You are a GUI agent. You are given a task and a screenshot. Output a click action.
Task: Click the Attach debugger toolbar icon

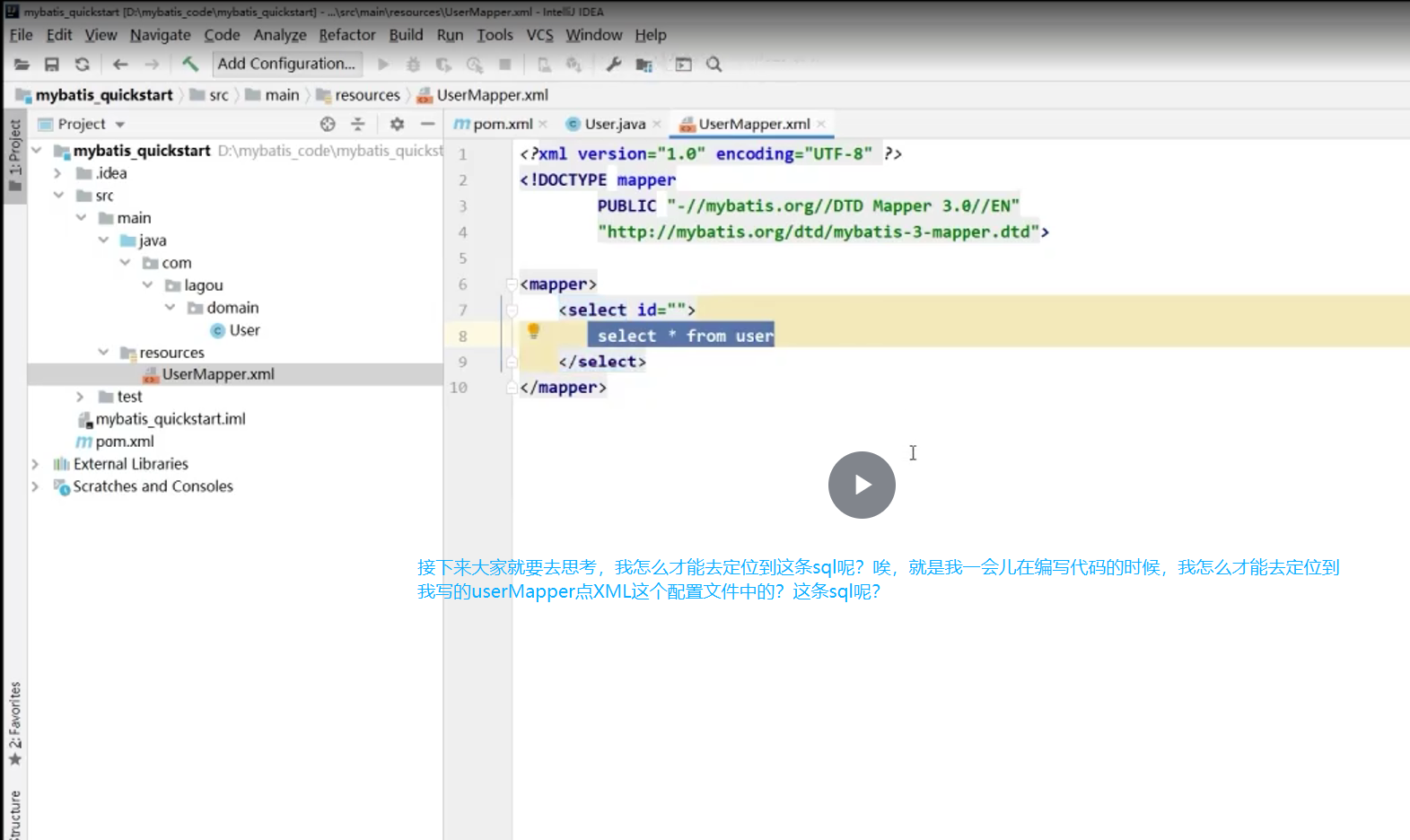coord(544,65)
